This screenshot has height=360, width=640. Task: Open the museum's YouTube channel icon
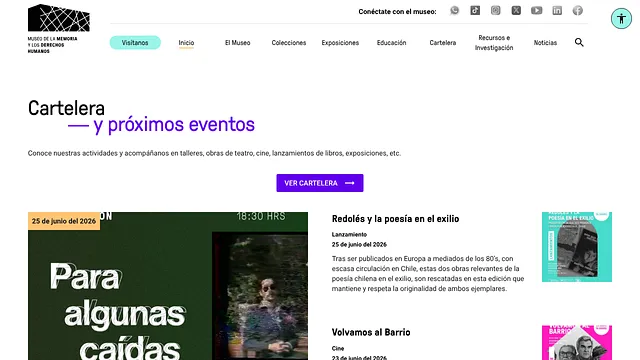[x=537, y=11]
